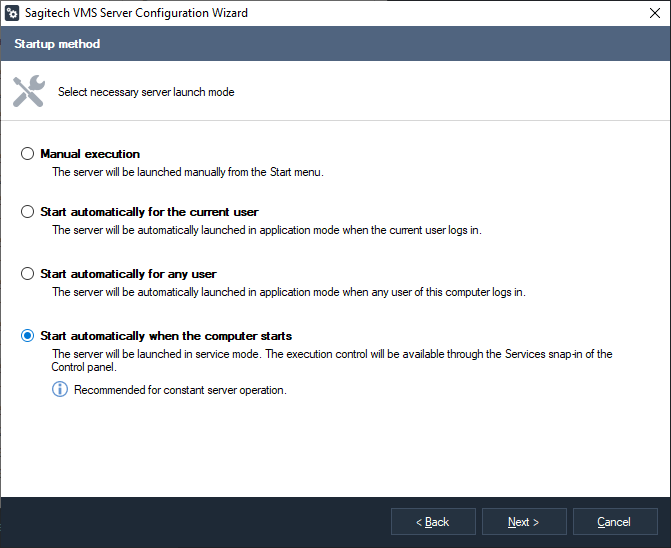Click the Sagitech app icon in title bar
671x548 pixels.
coord(12,13)
